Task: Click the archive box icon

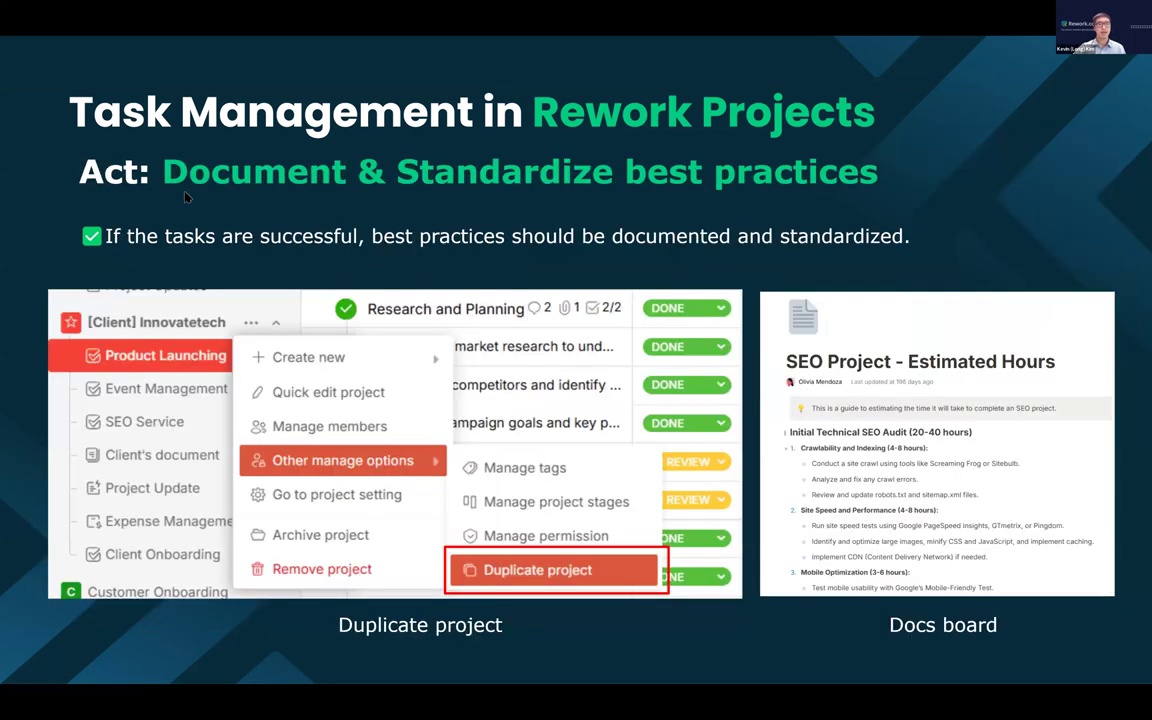Action: click(x=258, y=535)
